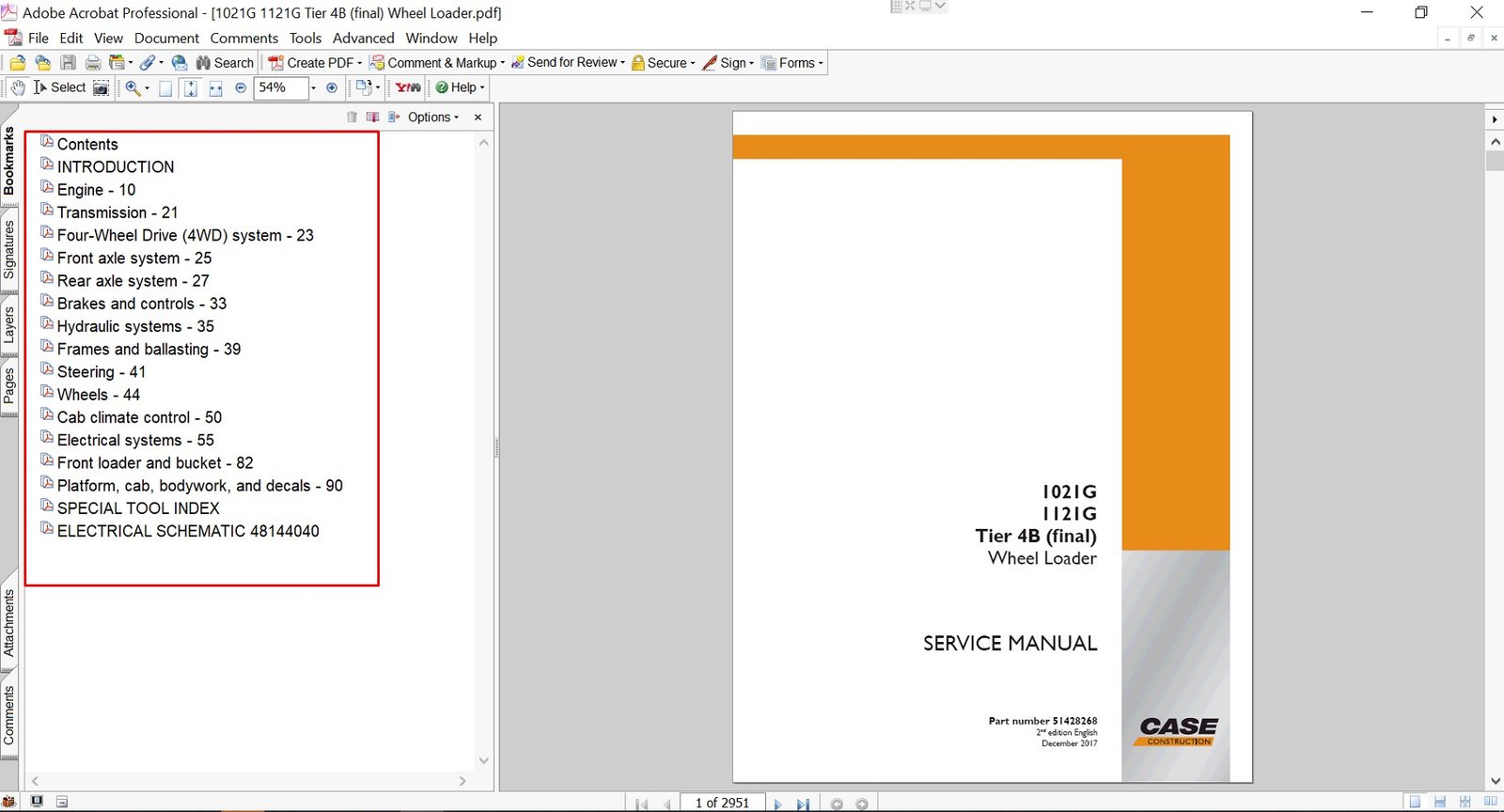Expand the bookmarks Options menu

click(433, 117)
